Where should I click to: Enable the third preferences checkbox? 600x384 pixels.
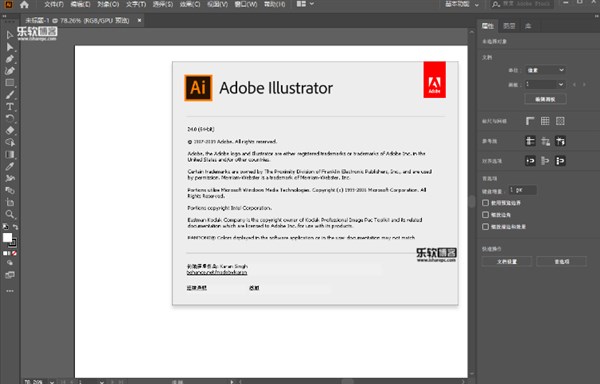486,227
